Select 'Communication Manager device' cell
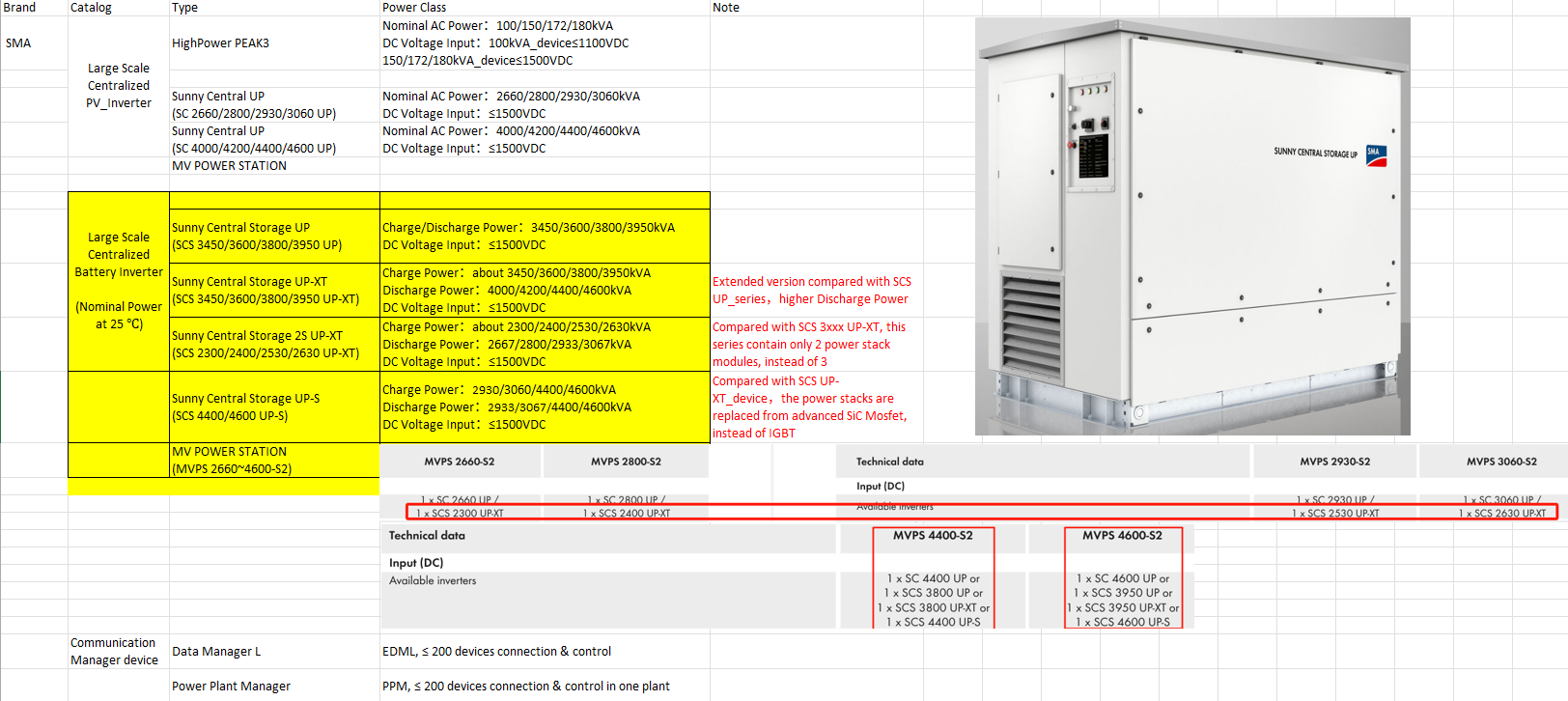The height and width of the screenshot is (701, 1568). coord(114,652)
